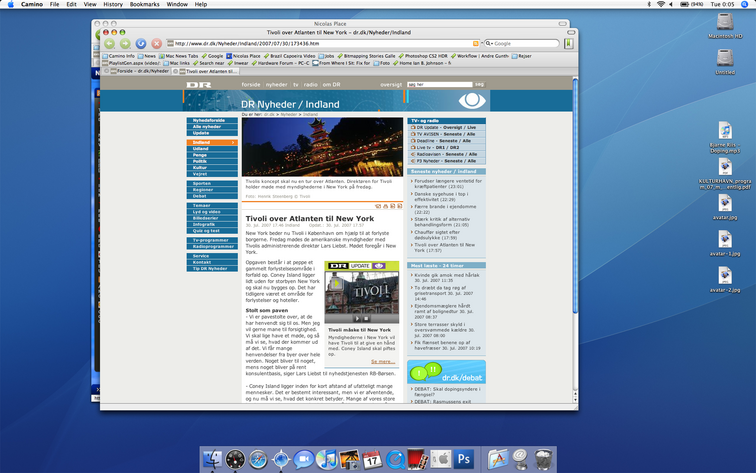The image size is (756, 473).
Task: Open Dashboard gauge icon in dock
Action: pyautogui.click(x=235, y=459)
